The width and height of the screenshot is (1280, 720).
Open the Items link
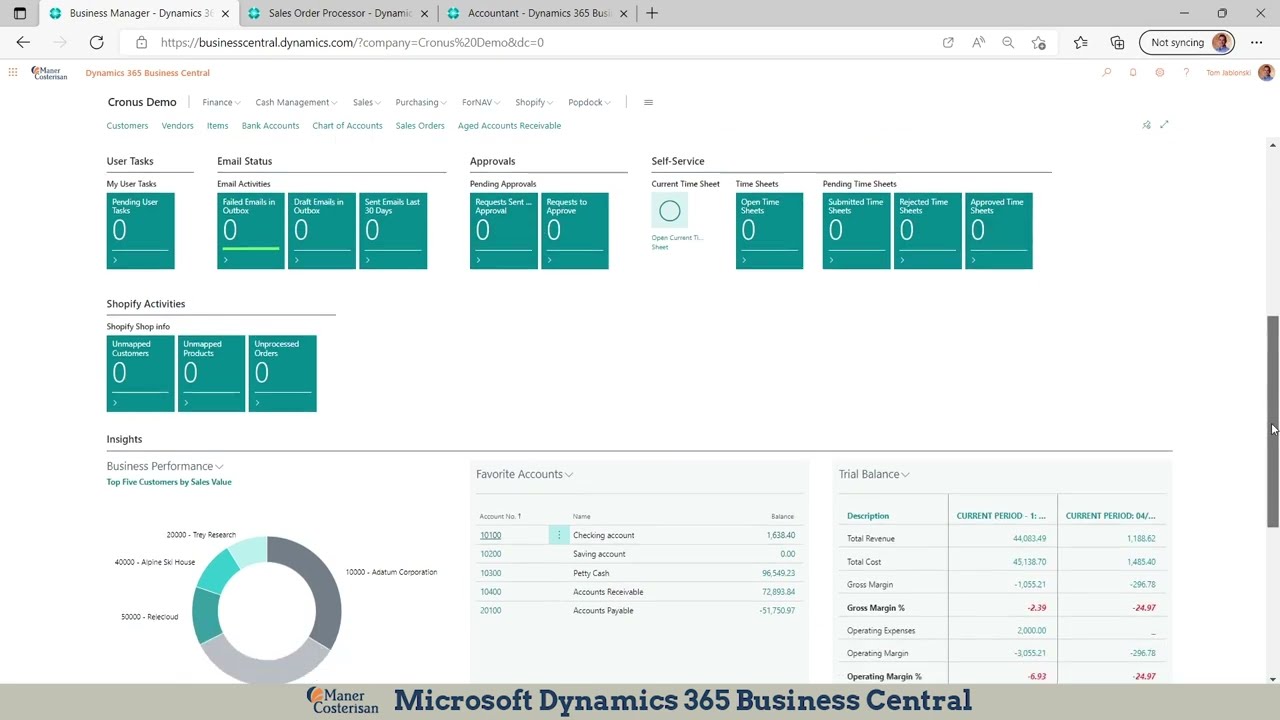tap(217, 126)
